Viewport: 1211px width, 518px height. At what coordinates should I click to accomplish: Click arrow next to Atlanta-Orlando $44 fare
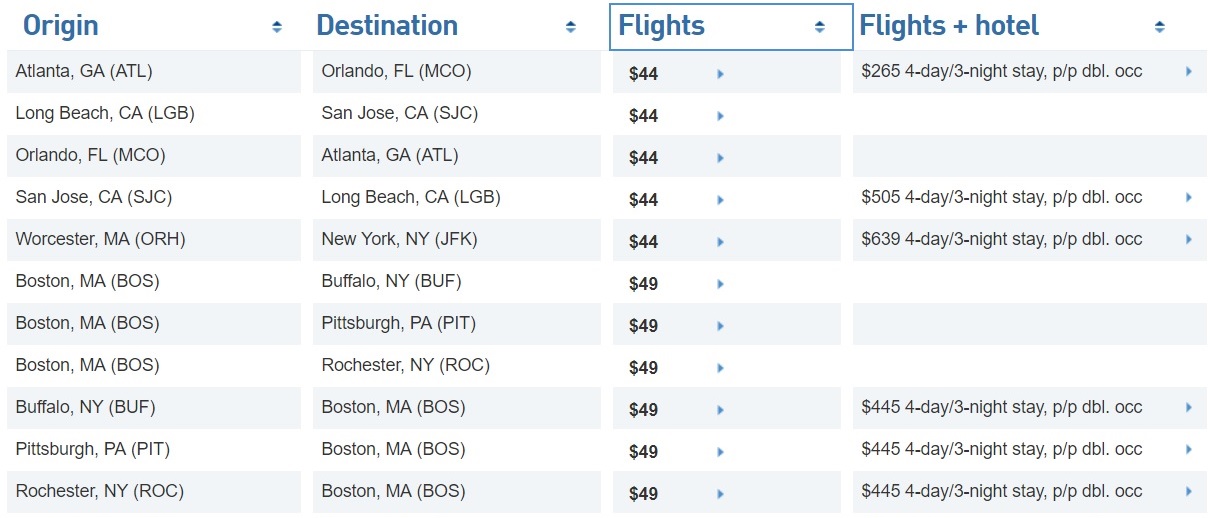(720, 74)
